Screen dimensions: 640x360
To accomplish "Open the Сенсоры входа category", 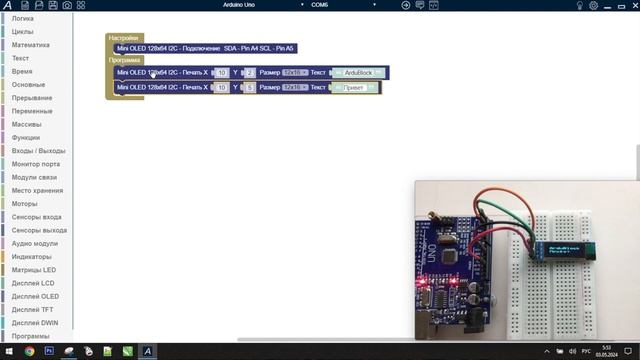I will [36, 217].
